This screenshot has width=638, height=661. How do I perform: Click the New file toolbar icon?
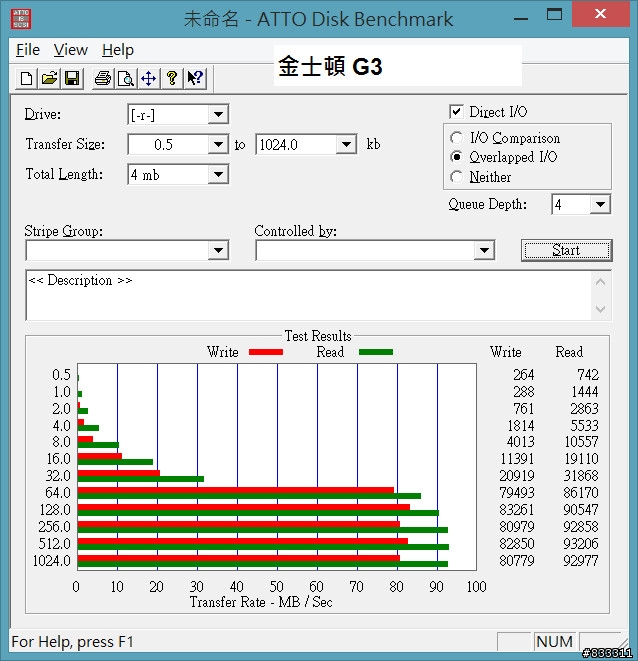(x=27, y=78)
